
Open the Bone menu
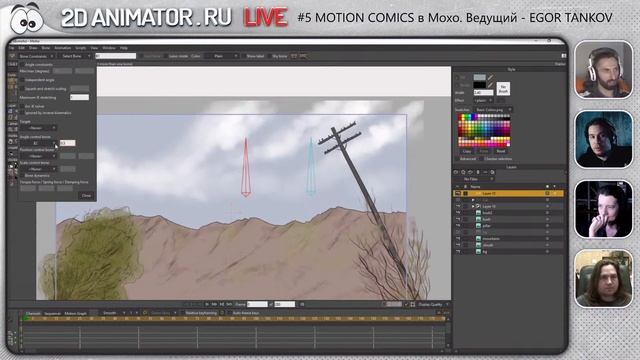point(46,48)
